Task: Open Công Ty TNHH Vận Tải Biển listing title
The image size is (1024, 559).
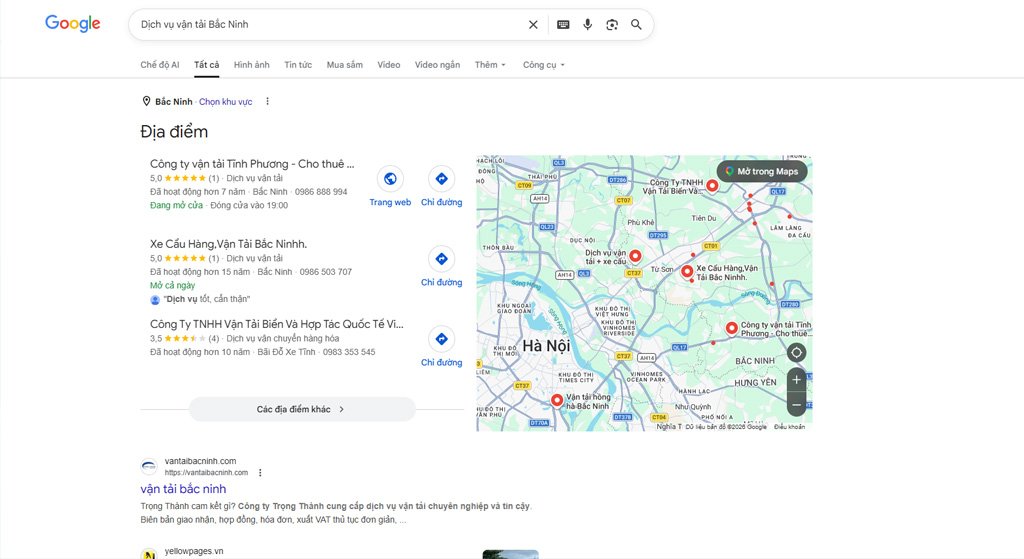Action: [276, 324]
